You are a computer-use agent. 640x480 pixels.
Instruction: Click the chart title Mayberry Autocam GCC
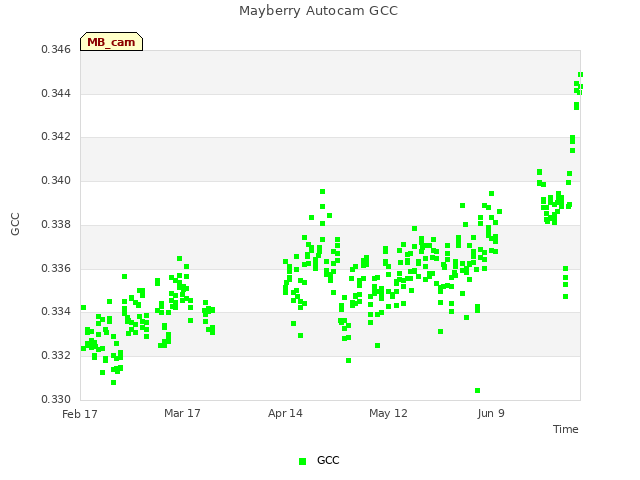point(318,11)
